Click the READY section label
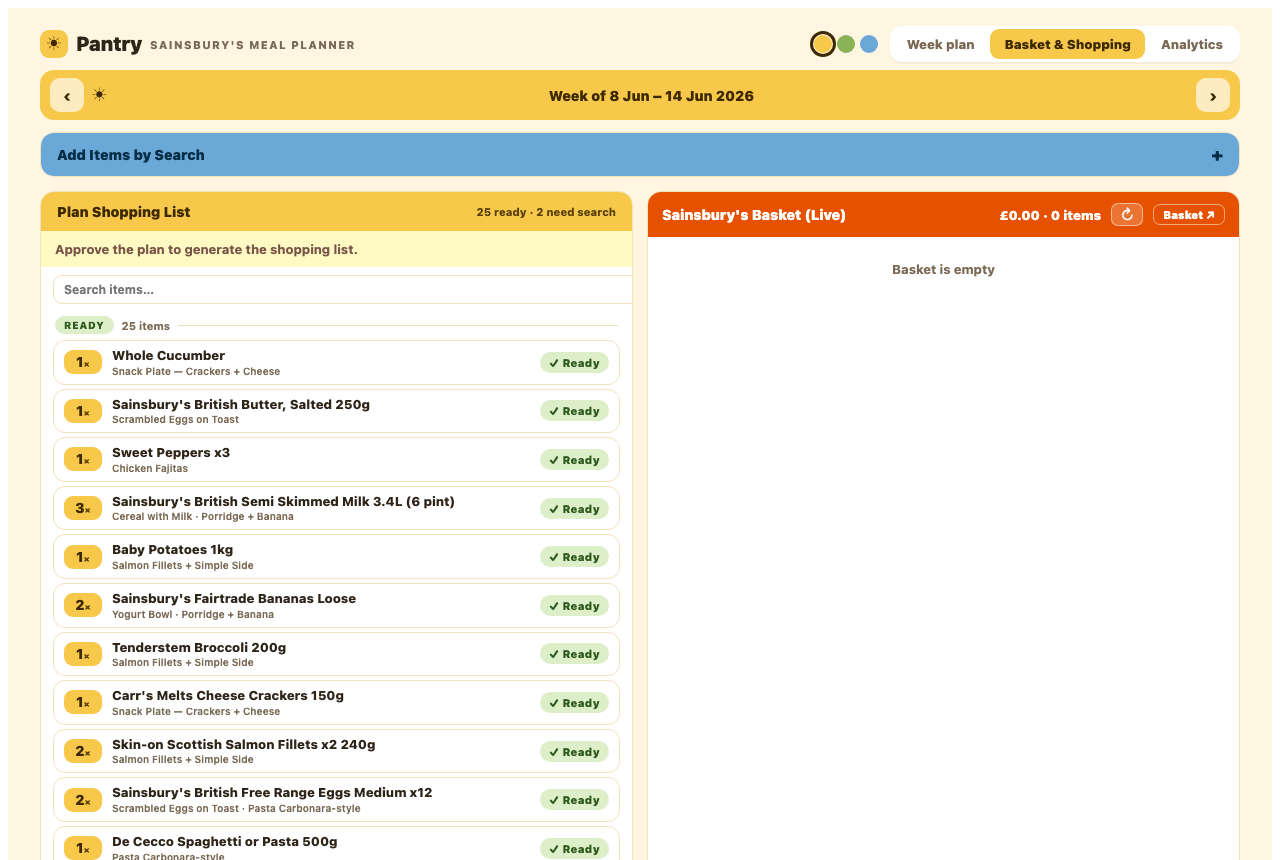Image resolution: width=1280 pixels, height=860 pixels. [x=84, y=325]
